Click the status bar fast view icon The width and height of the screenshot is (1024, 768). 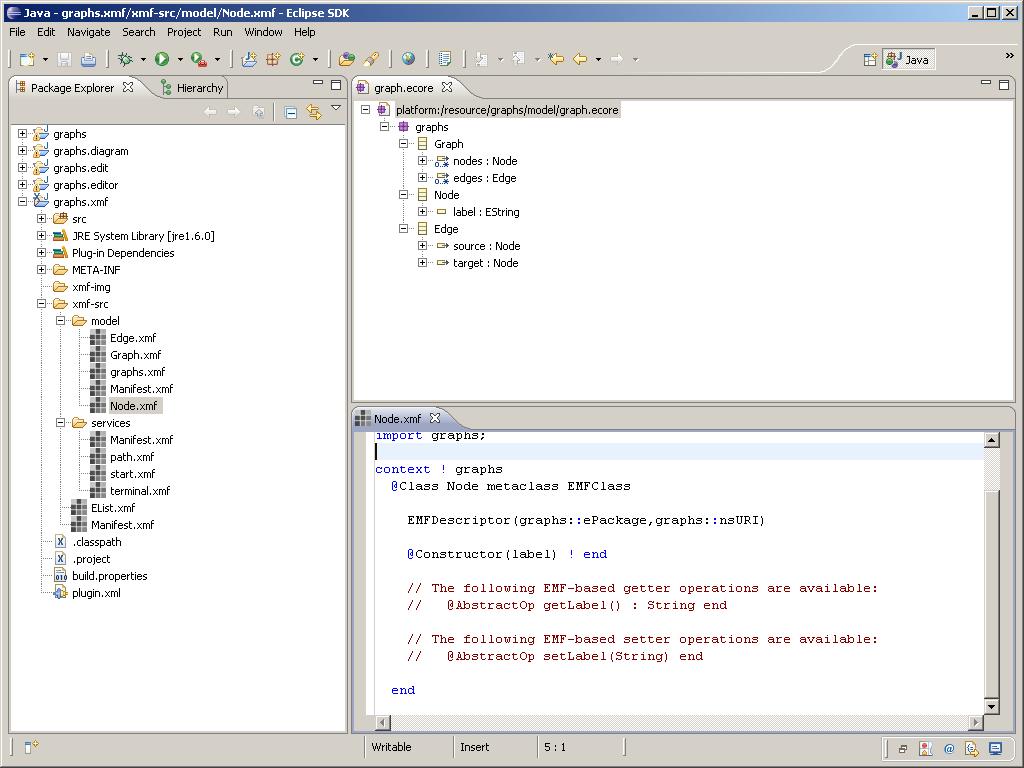point(31,746)
